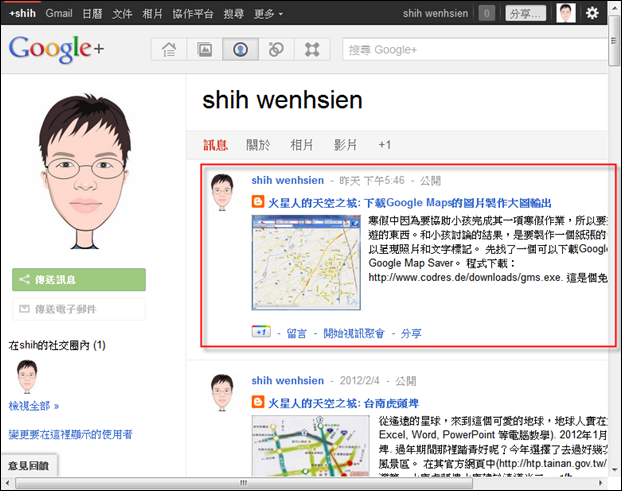Switch to the 訊息 profile tab

215,145
